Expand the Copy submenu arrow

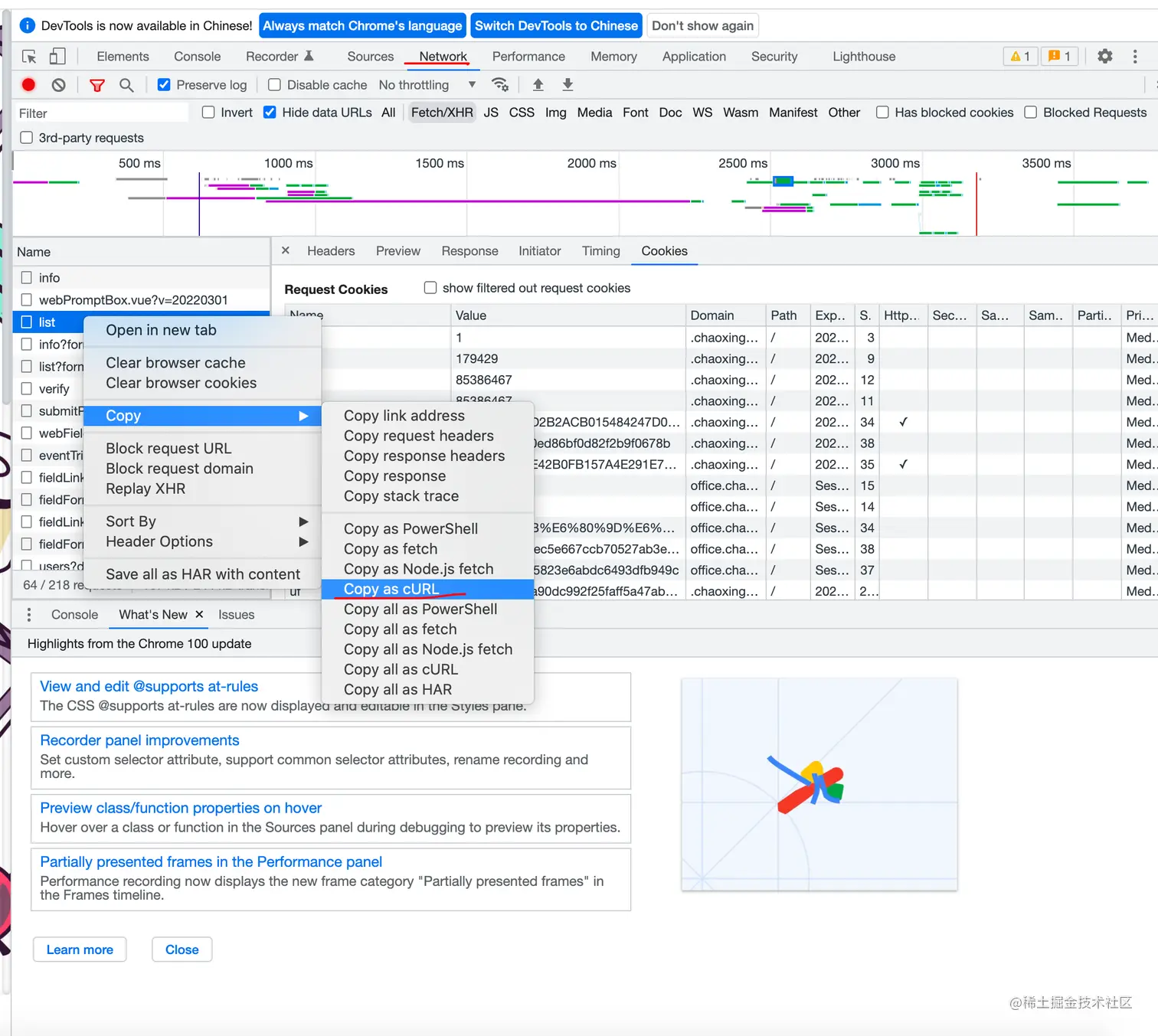(303, 416)
